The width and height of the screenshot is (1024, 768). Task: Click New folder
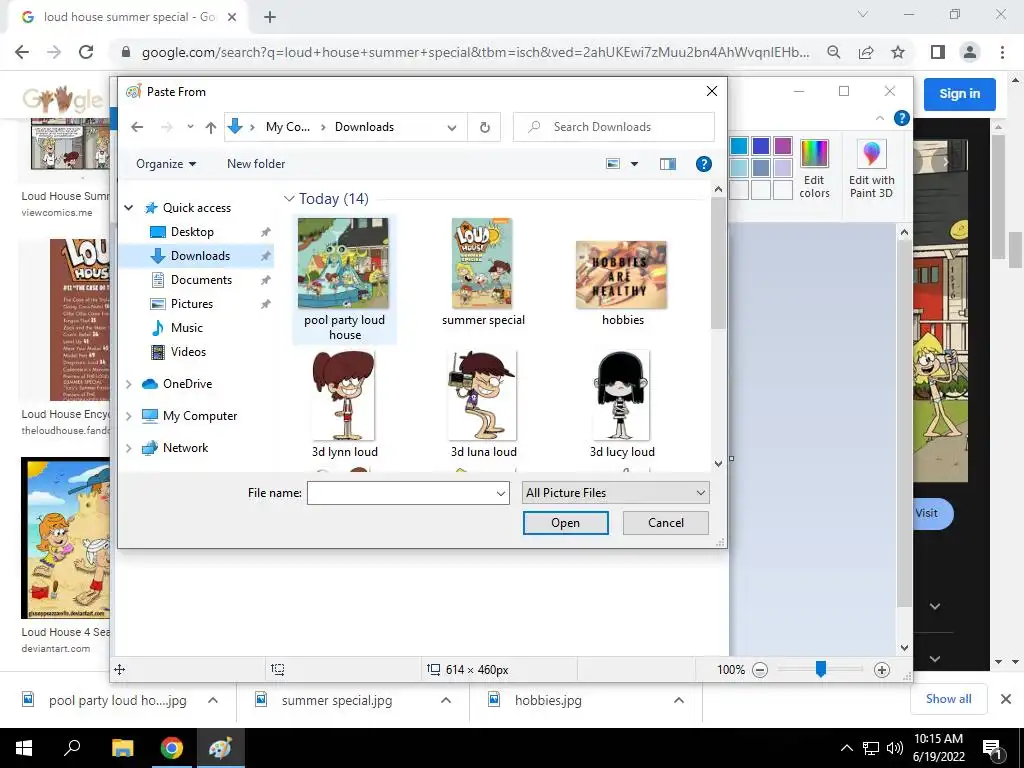256,164
